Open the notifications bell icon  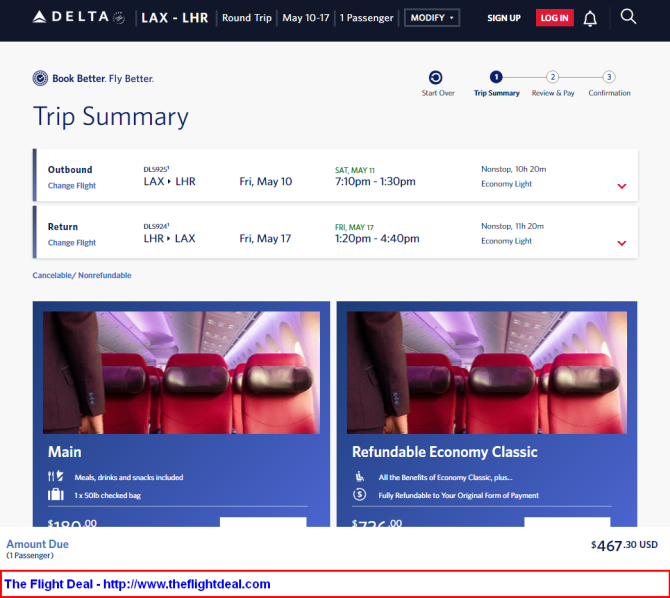590,18
